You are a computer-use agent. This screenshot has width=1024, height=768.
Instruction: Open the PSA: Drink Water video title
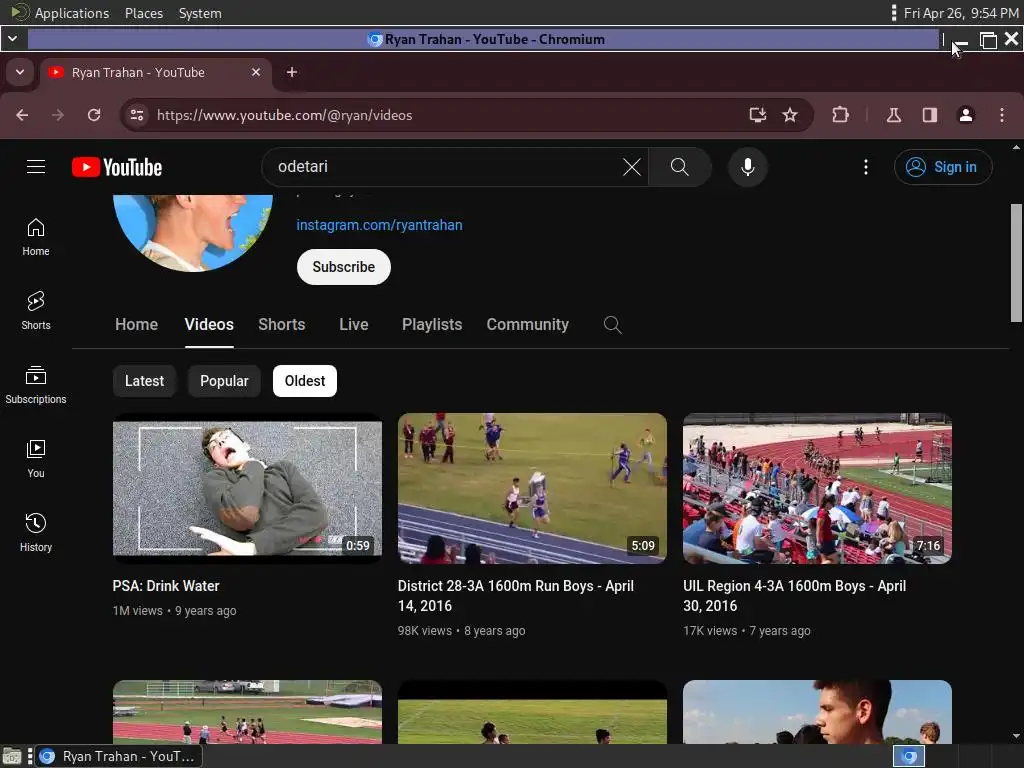(x=166, y=586)
